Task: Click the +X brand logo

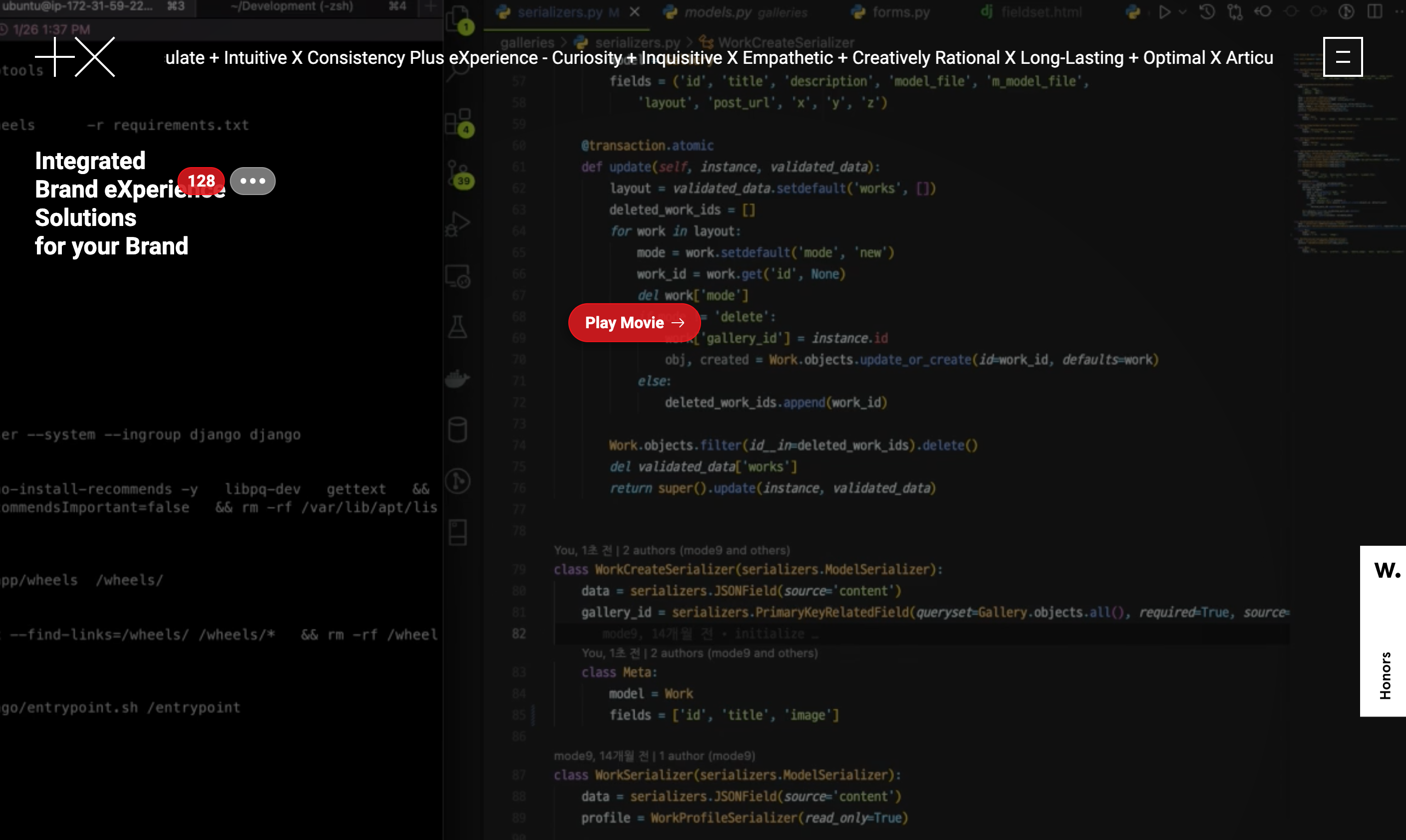Action: pos(75,57)
